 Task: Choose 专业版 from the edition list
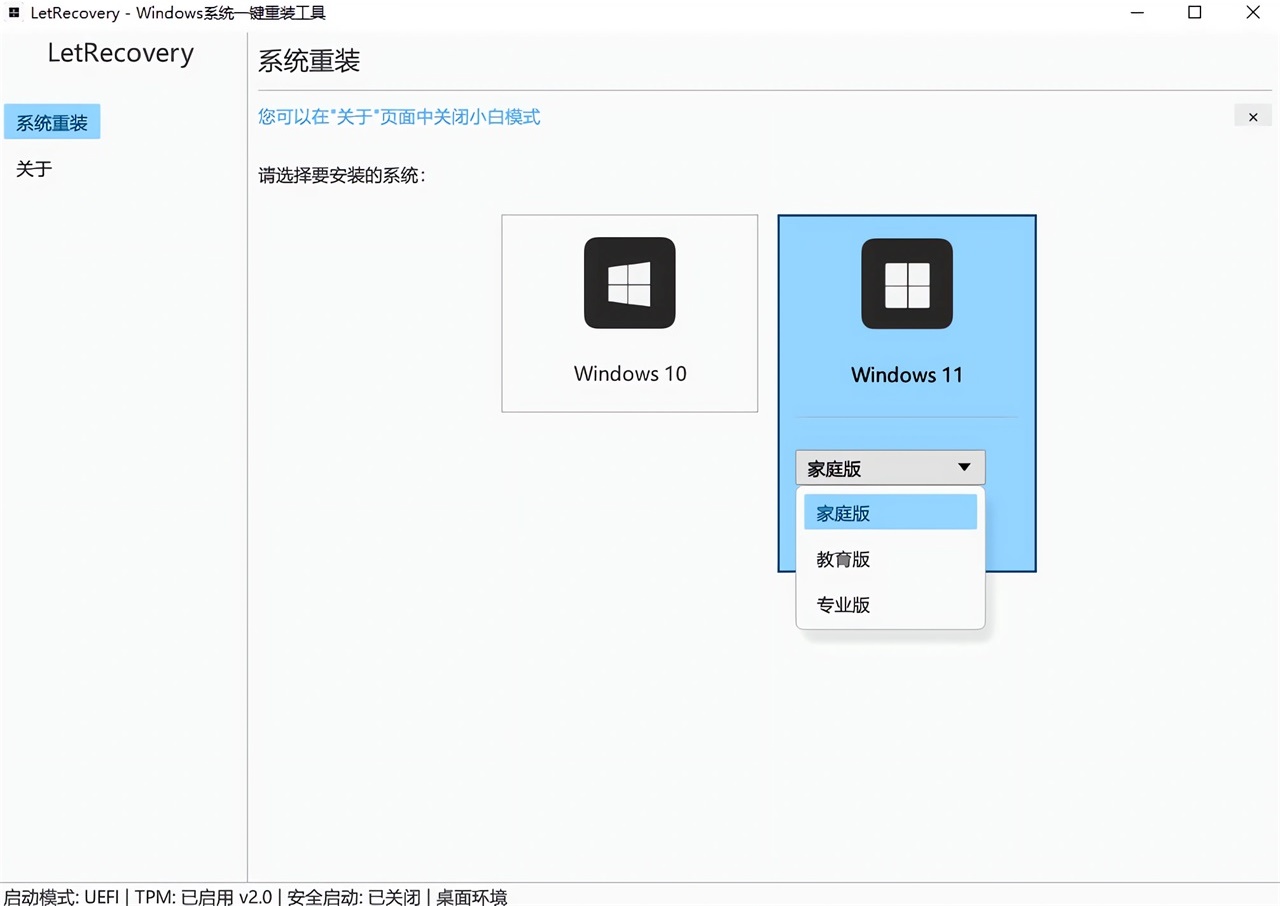pos(890,604)
